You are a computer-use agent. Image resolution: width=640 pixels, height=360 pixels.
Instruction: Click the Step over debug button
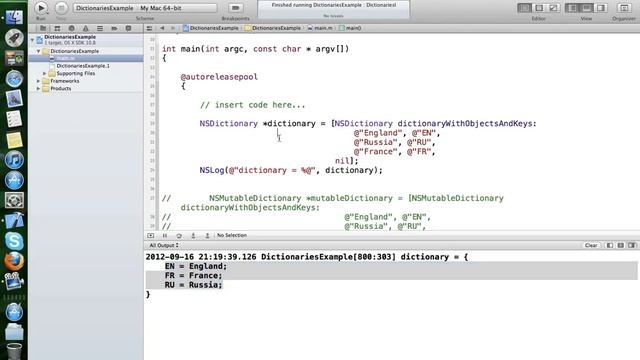179,236
